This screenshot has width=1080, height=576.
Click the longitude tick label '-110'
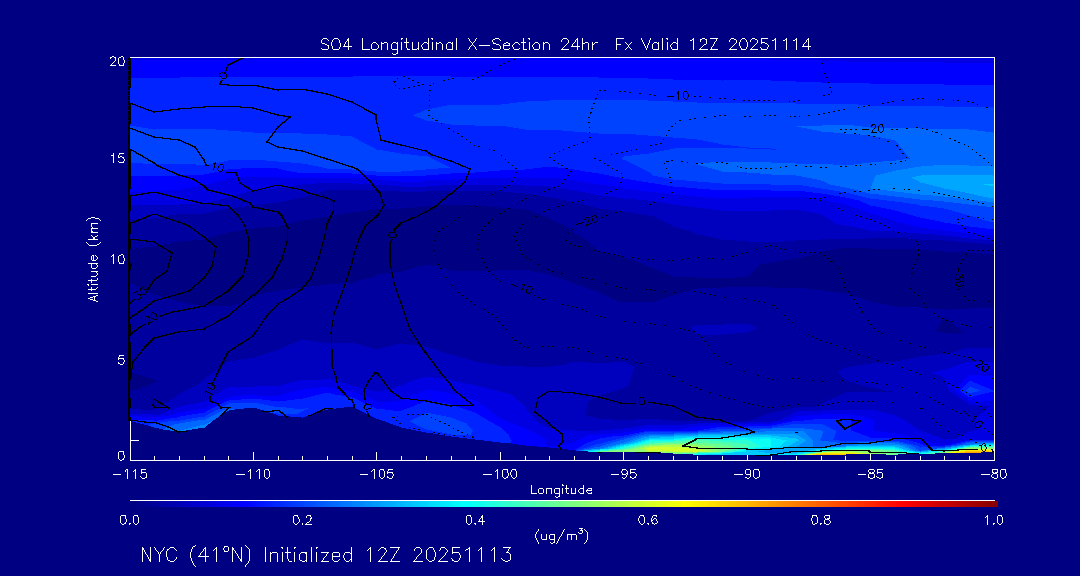tap(253, 475)
